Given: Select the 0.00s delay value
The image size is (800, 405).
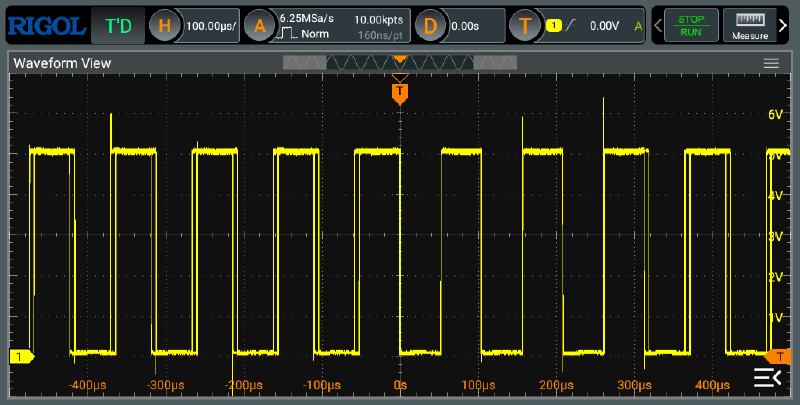Looking at the screenshot, I should tap(465, 26).
